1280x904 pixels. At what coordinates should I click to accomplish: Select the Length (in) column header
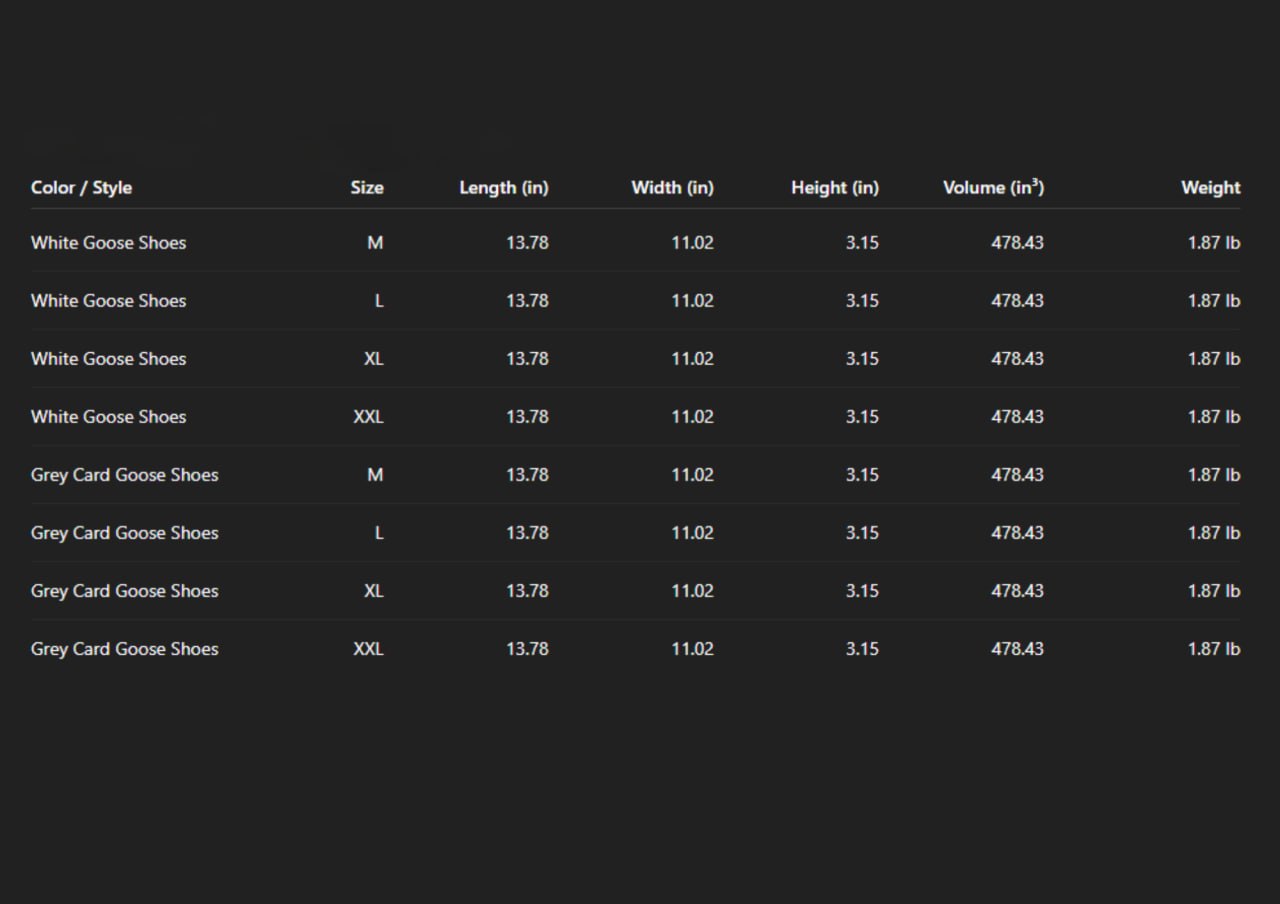(503, 188)
